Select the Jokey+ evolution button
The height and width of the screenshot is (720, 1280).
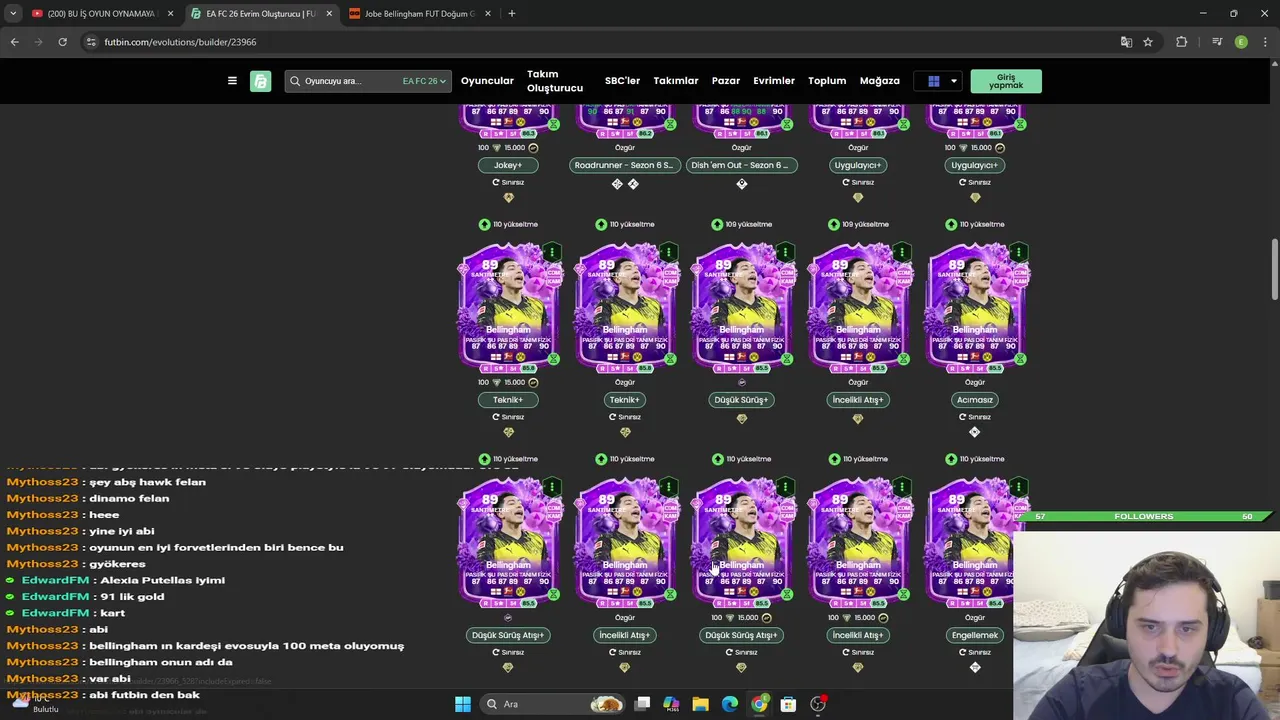[x=508, y=165]
